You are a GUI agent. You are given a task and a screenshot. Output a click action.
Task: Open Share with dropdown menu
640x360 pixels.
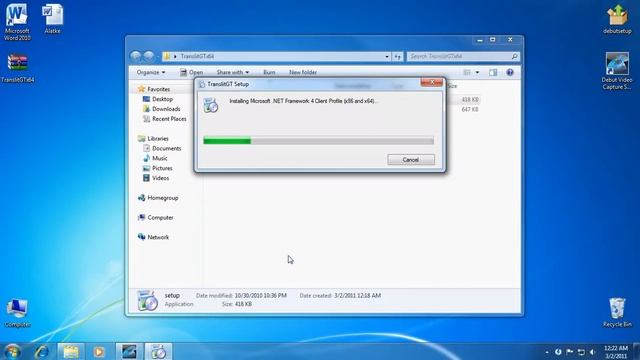[x=233, y=72]
